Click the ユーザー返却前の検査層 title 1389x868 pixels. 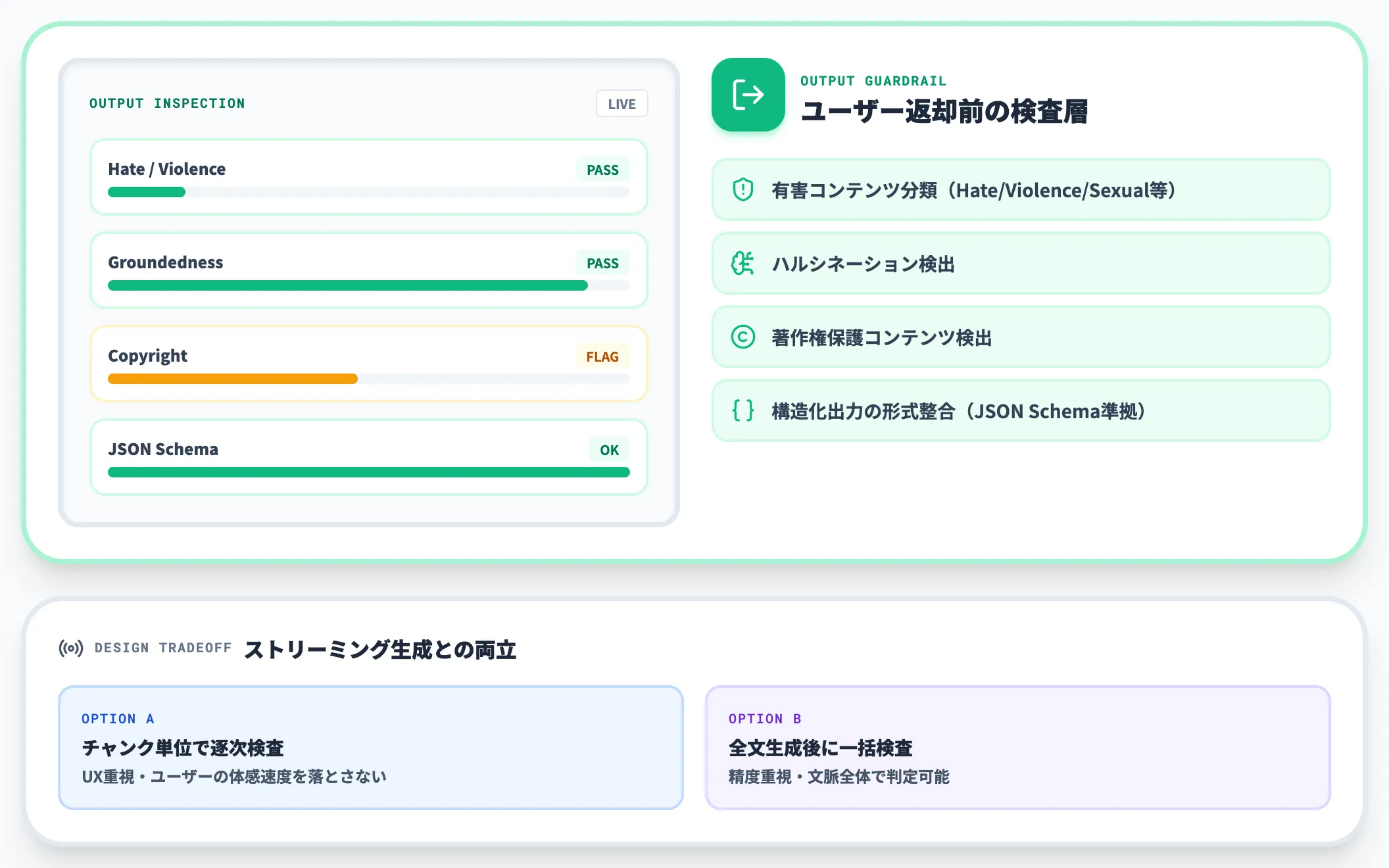944,111
